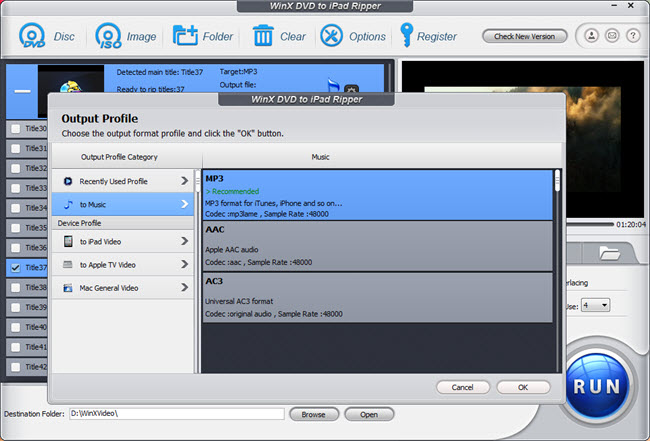Choose the AAC audio profile
This screenshot has height=441, width=650.
coord(378,246)
